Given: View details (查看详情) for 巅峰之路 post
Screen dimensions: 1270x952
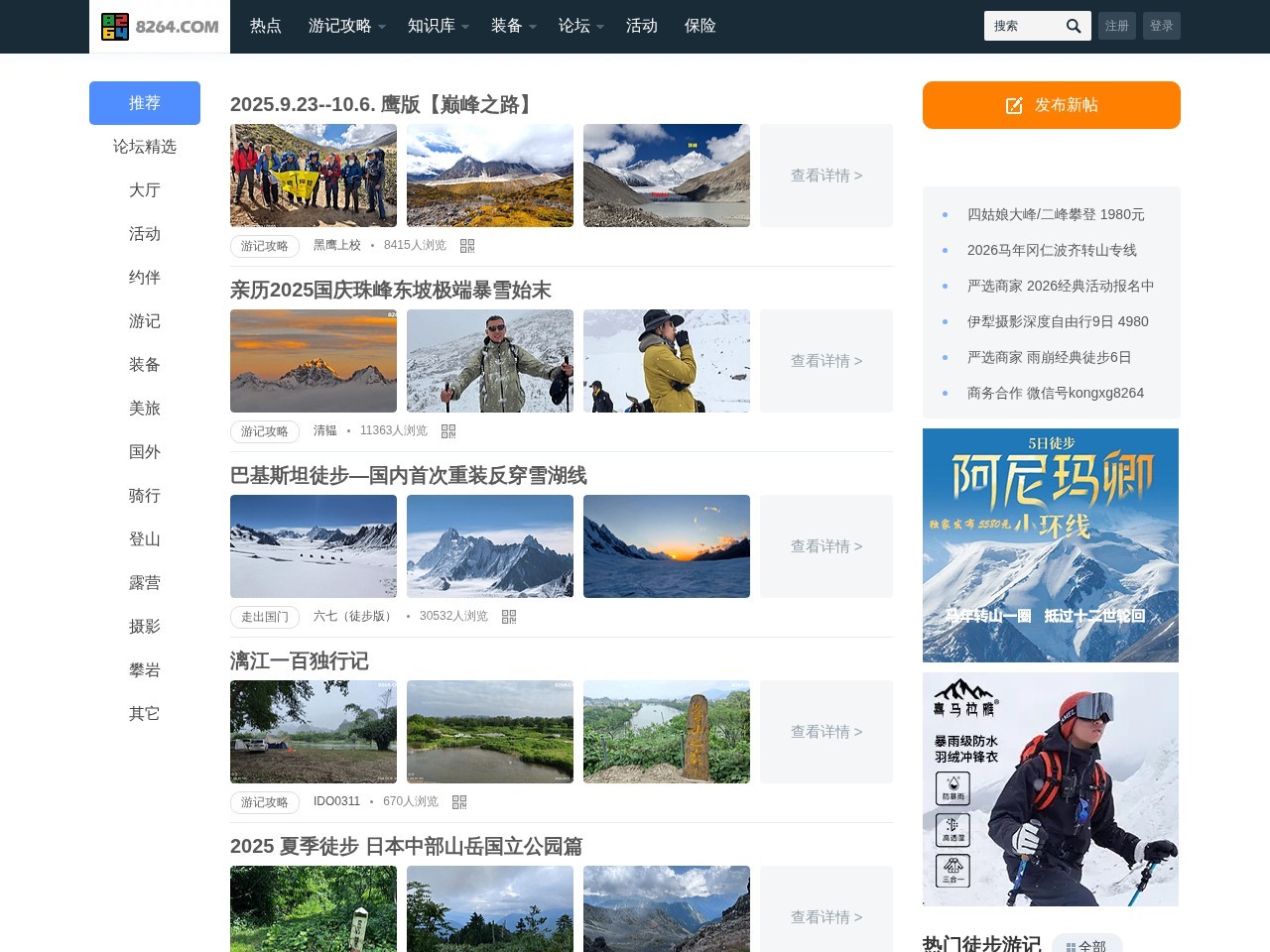Looking at the screenshot, I should coord(826,176).
